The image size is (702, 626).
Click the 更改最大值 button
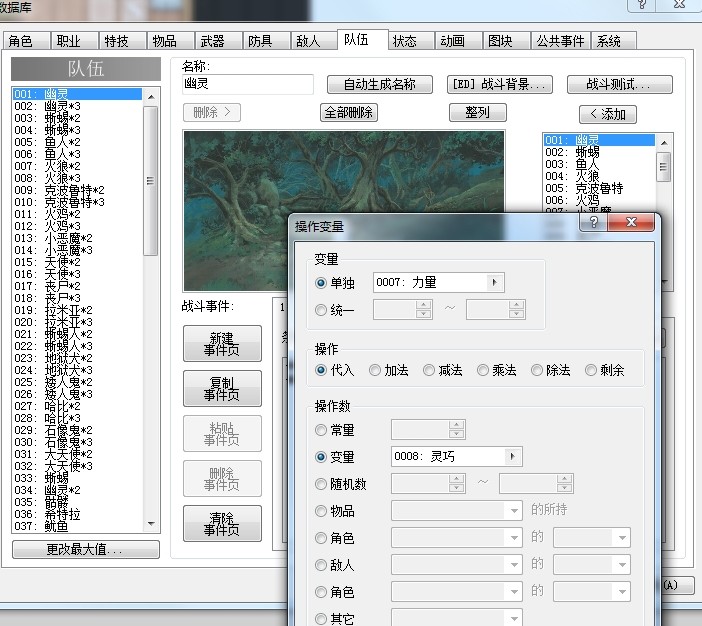click(x=86, y=549)
